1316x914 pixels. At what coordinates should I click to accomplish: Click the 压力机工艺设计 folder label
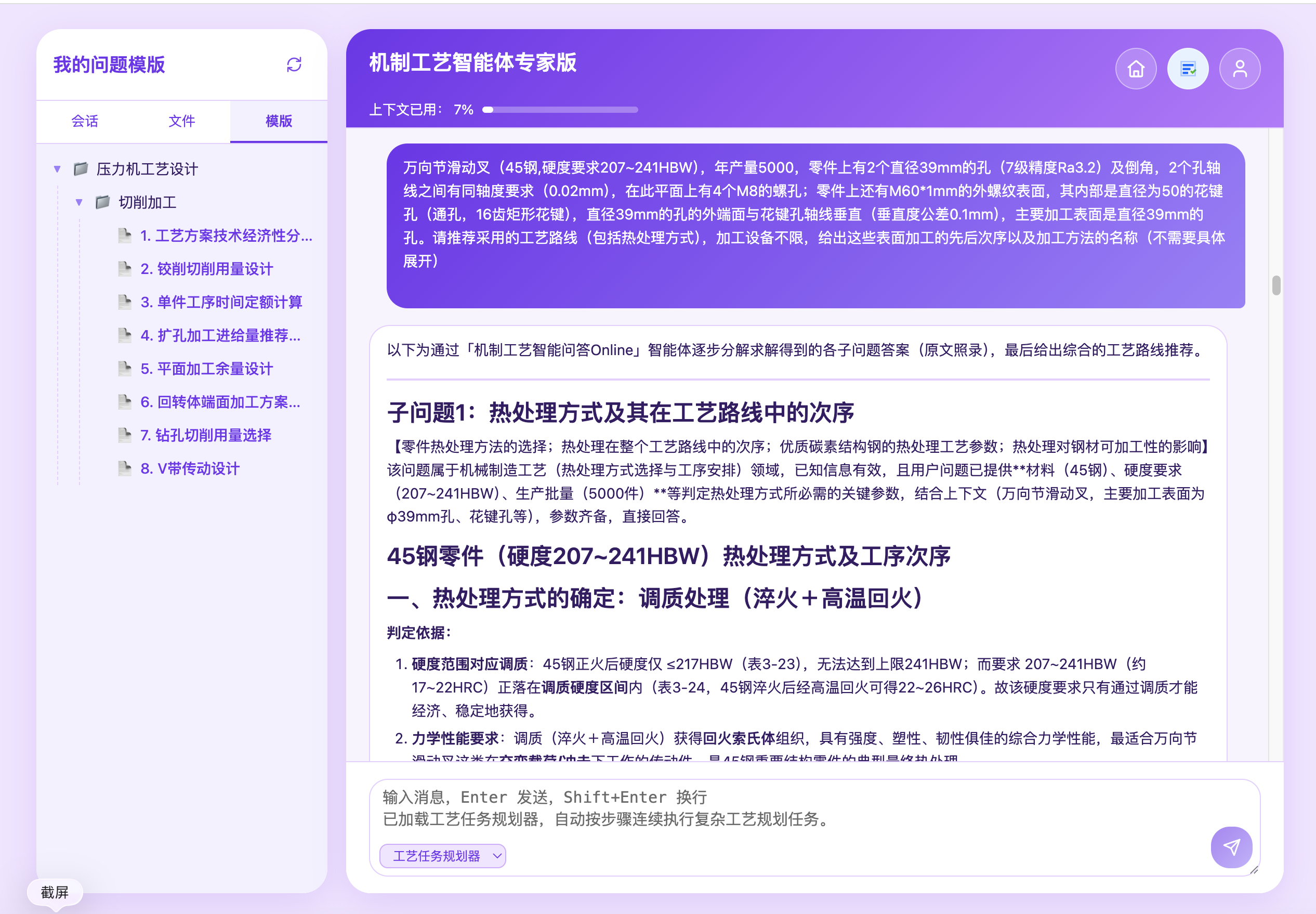(x=147, y=169)
